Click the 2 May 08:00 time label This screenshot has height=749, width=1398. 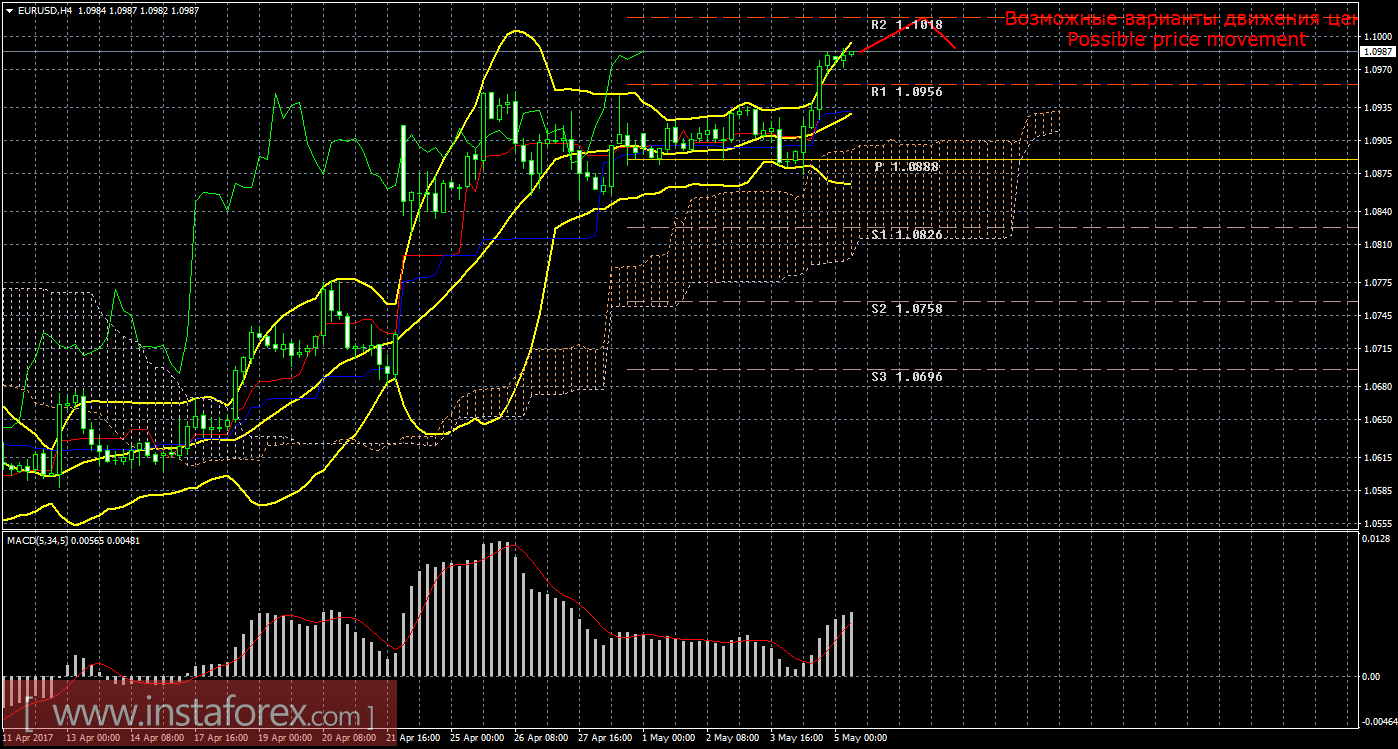pyautogui.click(x=732, y=739)
